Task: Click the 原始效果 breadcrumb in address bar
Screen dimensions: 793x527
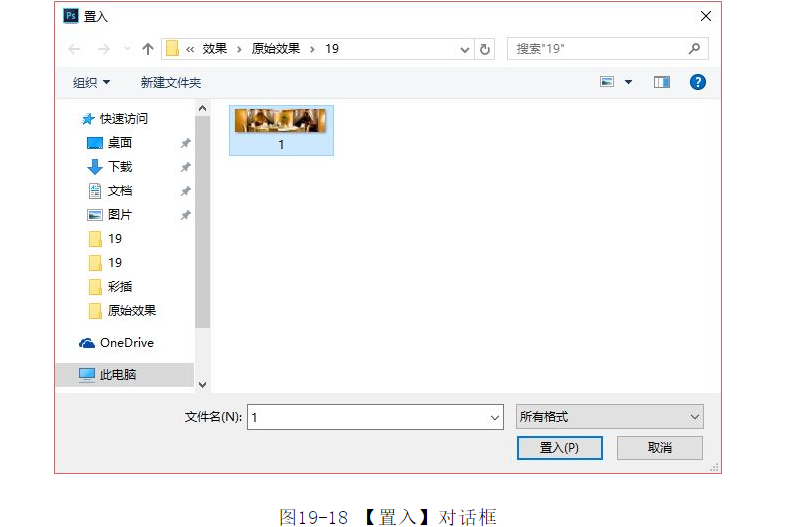Action: click(275, 49)
